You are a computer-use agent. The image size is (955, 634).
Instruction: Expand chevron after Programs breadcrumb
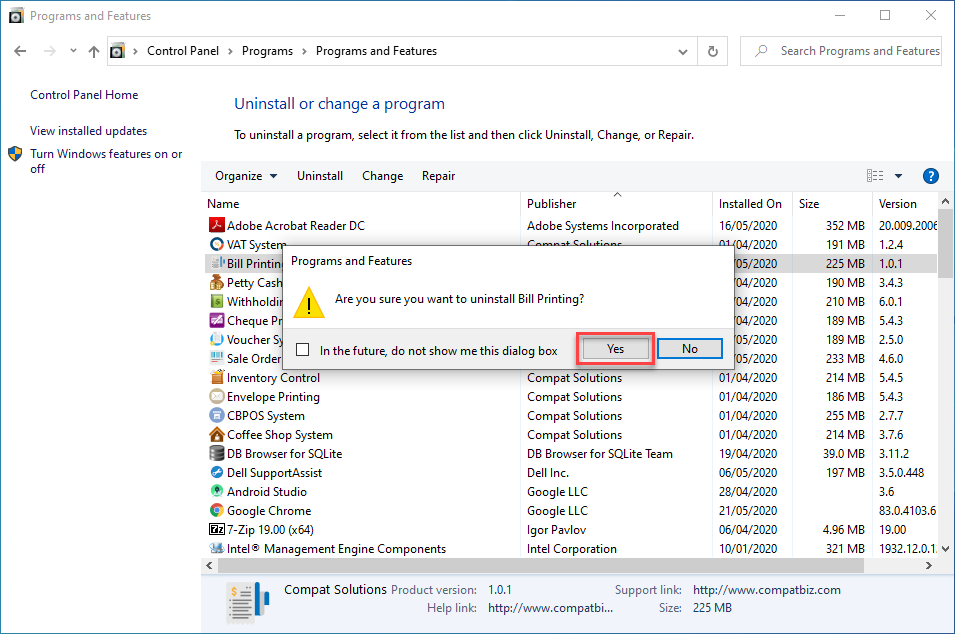click(x=304, y=51)
